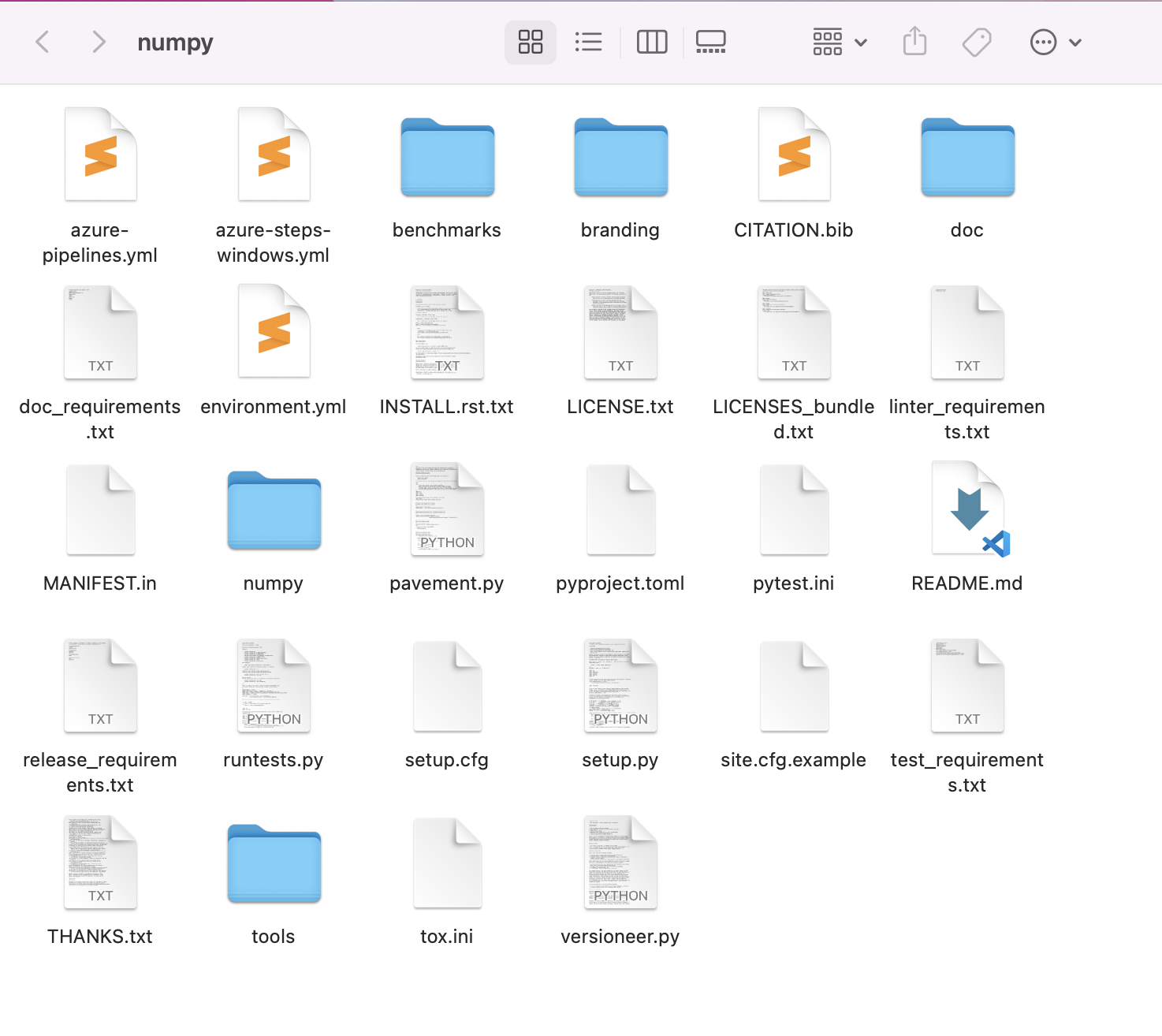Select LICENSES_bundled.txt file icon
This screenshot has height=1036, width=1162.
[794, 332]
